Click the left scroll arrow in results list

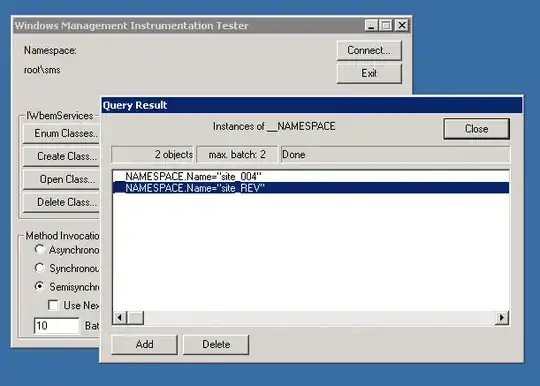[120, 317]
